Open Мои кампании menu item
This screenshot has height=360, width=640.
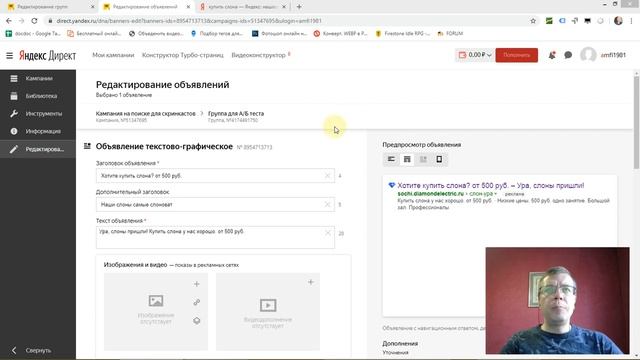113,55
